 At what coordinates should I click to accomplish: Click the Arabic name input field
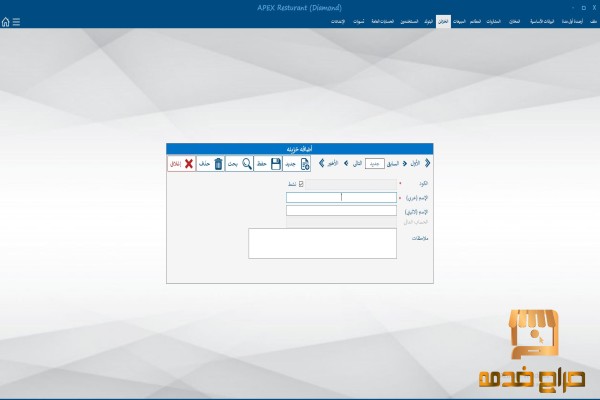tap(341, 197)
